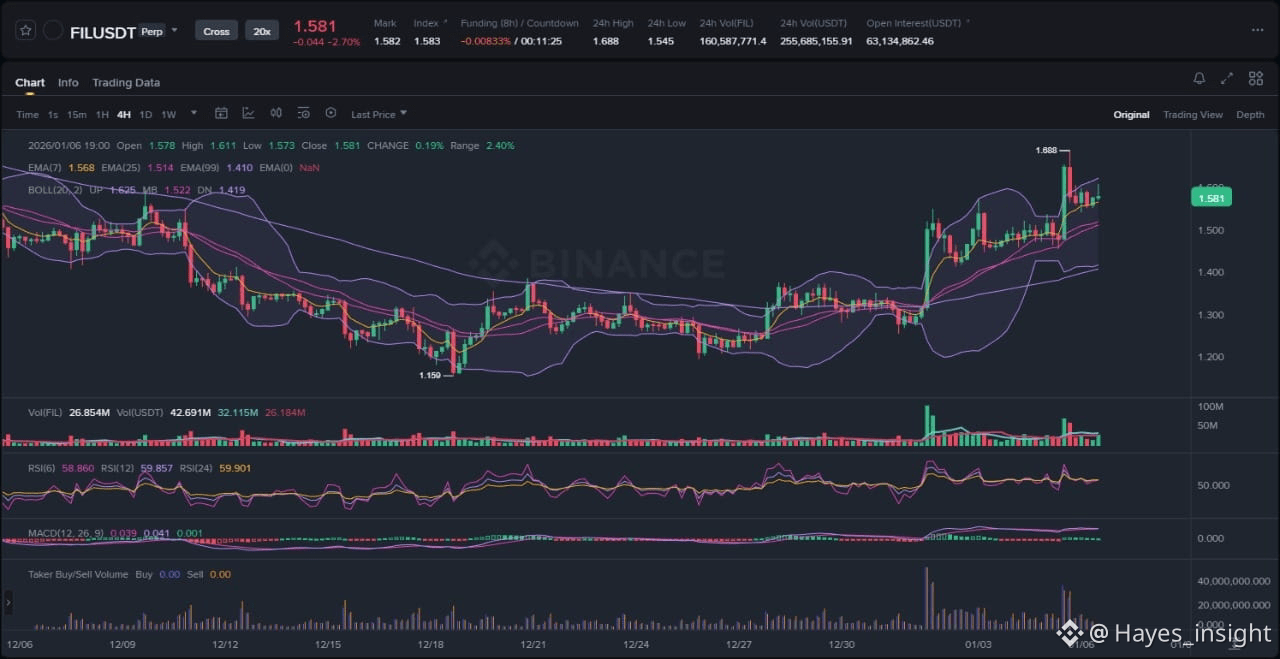Switch to the Chart tab
Screen dimensions: 1280x659
[30, 83]
